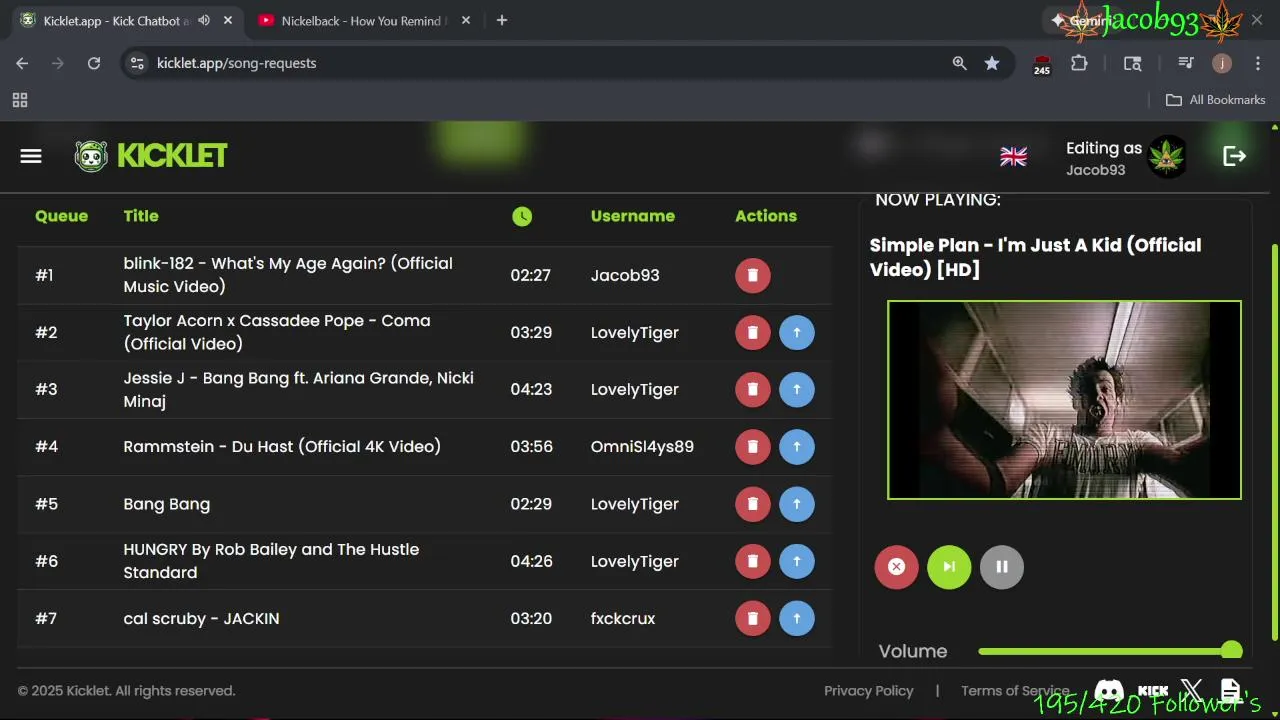Close the Kicklet.app tab

point(228,20)
